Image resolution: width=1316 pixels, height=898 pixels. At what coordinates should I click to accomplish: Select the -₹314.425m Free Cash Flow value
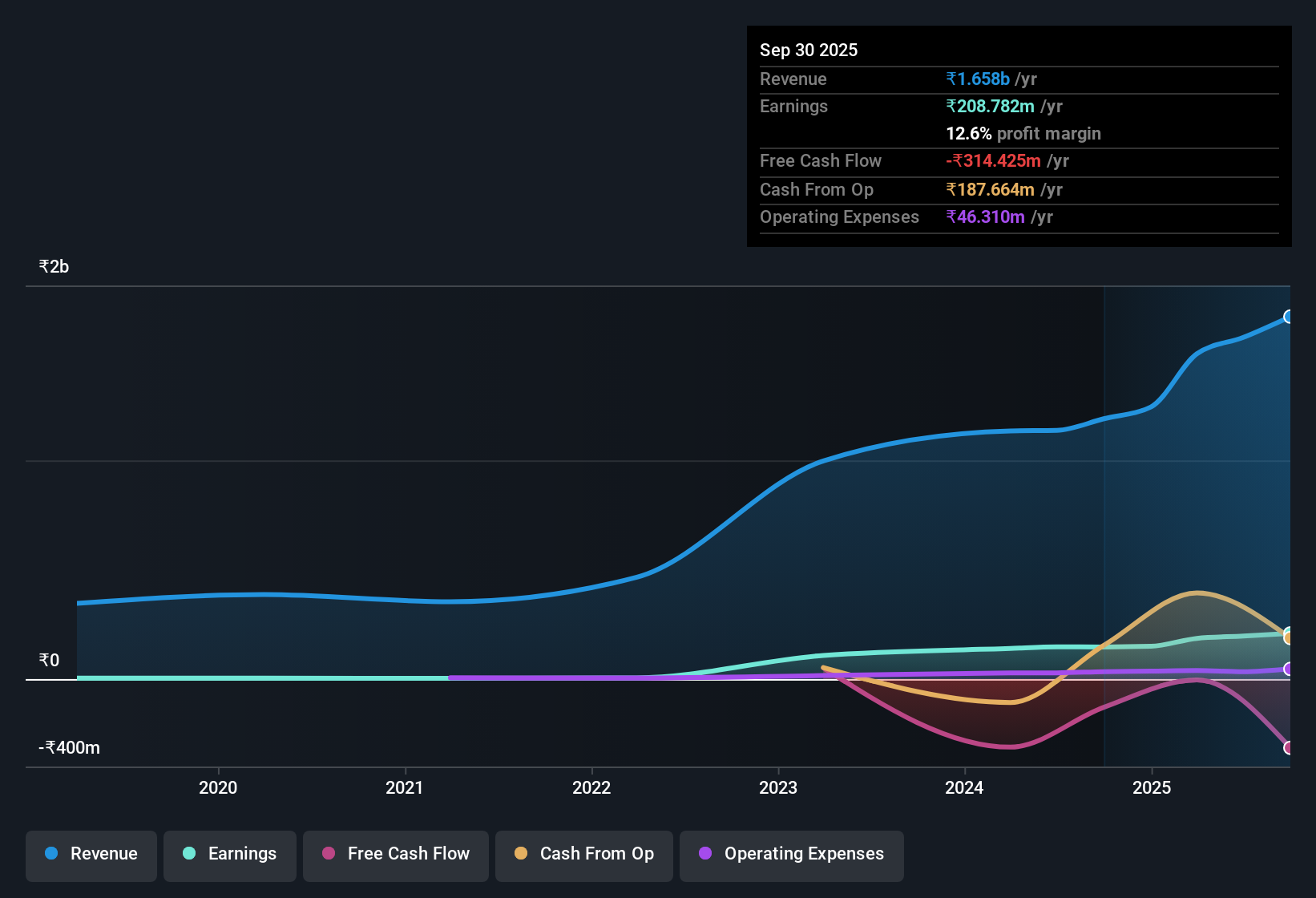point(994,160)
